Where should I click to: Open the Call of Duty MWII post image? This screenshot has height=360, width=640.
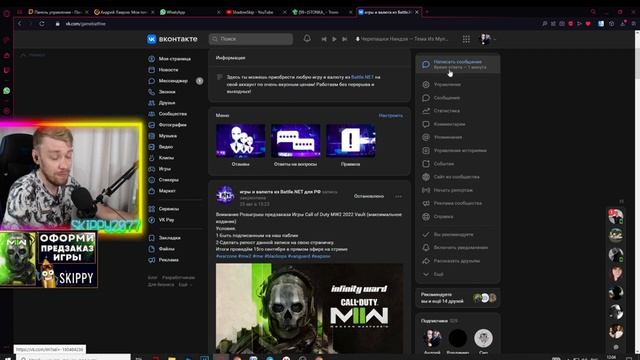click(309, 308)
